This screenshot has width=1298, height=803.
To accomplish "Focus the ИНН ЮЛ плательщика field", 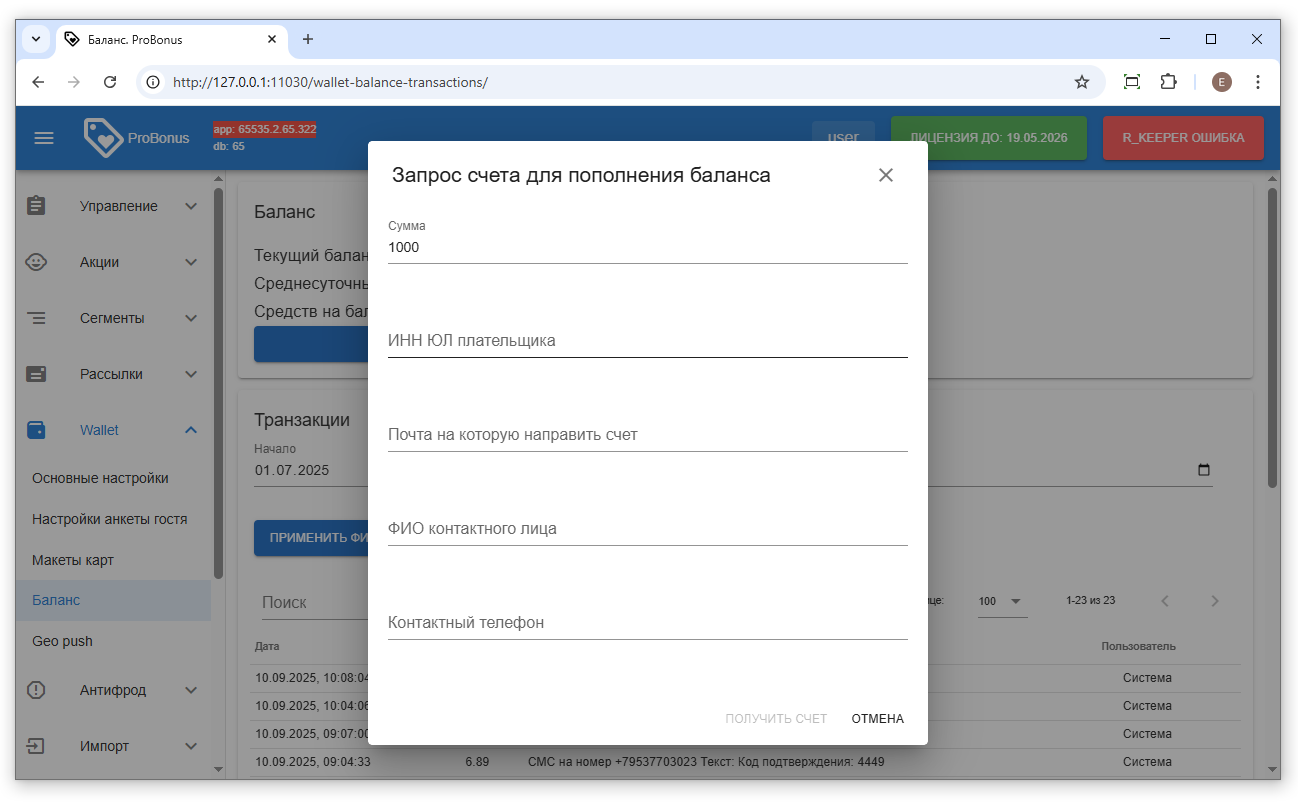I will pos(647,341).
